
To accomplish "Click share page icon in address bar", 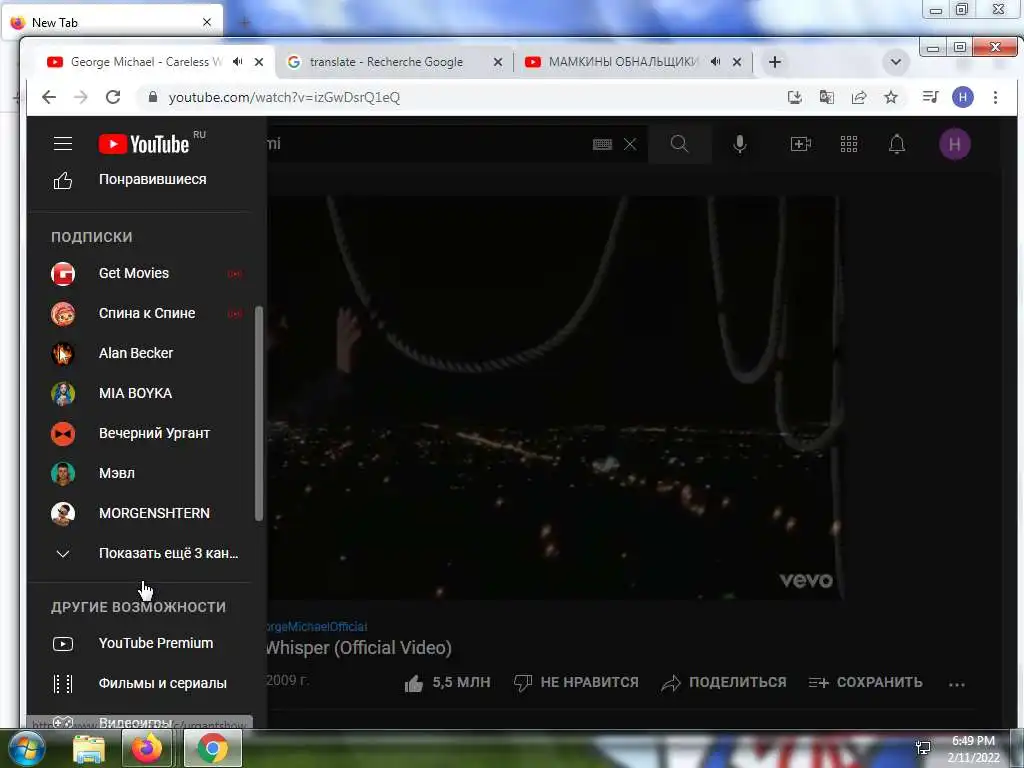I will [x=859, y=97].
